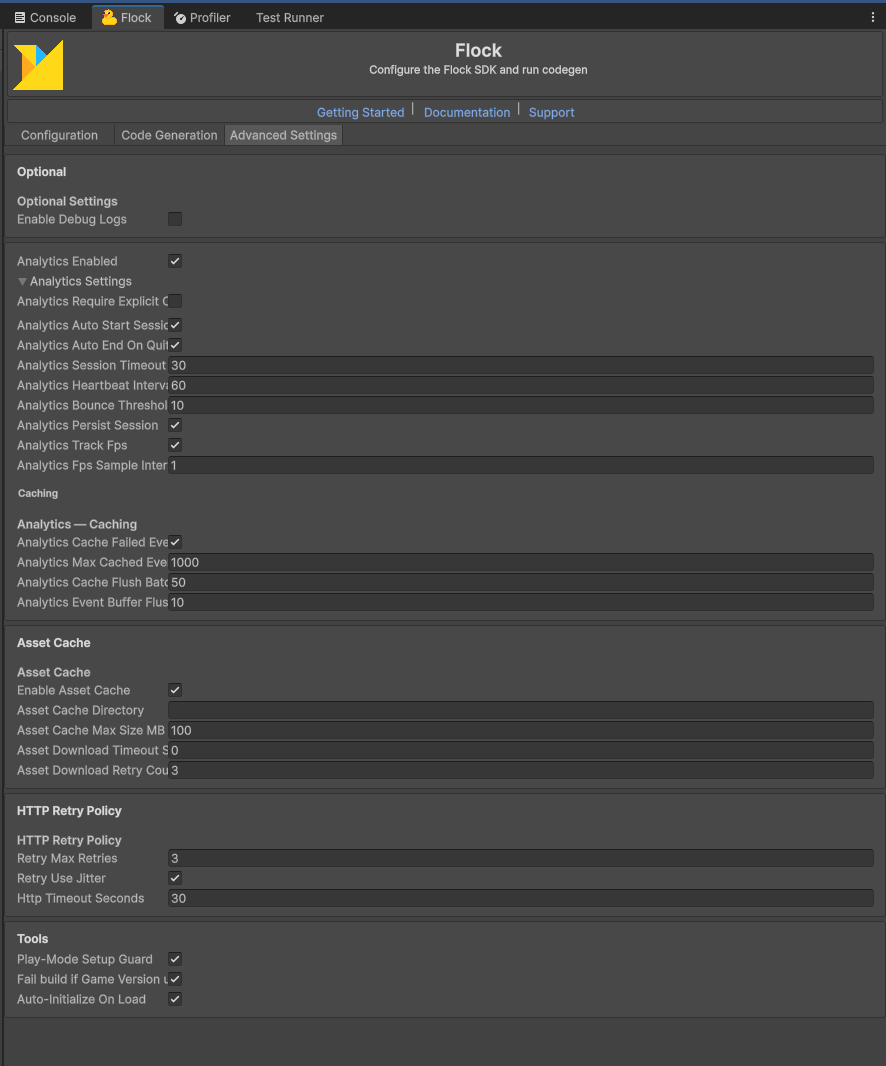
Task: Select the Flock window tab
Action: tap(127, 18)
